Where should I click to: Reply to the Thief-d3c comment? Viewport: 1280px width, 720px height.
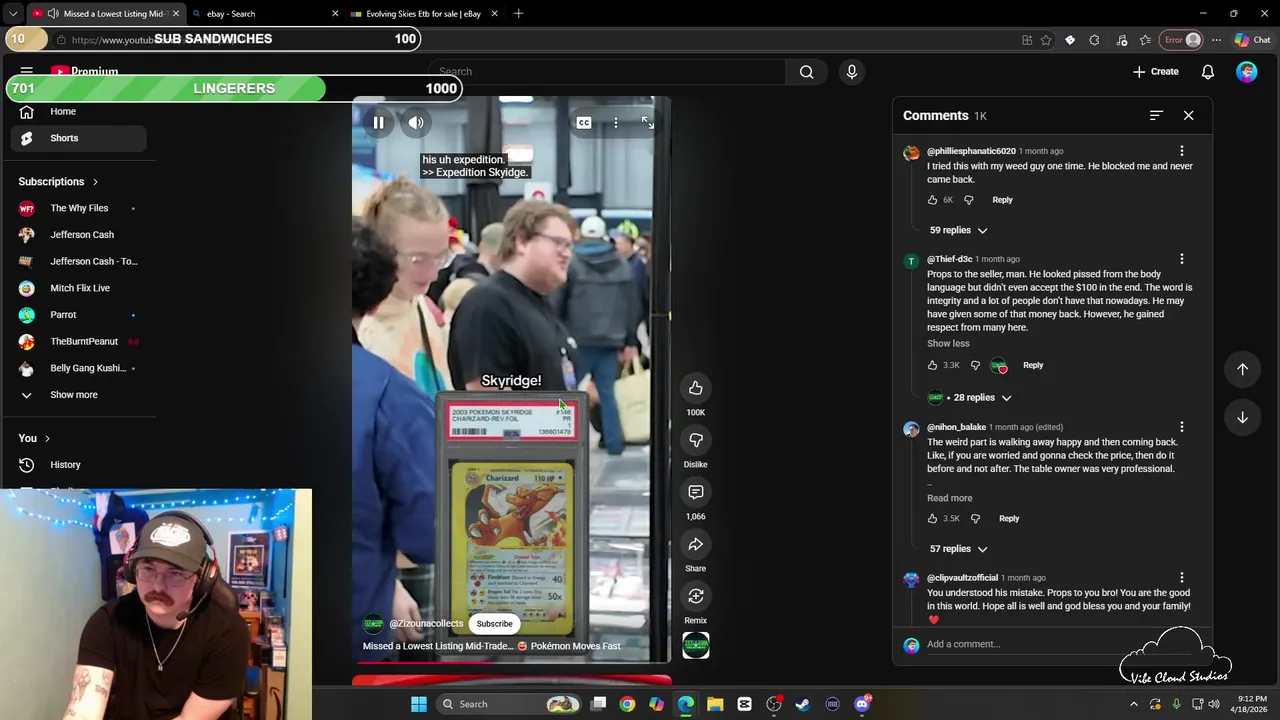click(1033, 365)
